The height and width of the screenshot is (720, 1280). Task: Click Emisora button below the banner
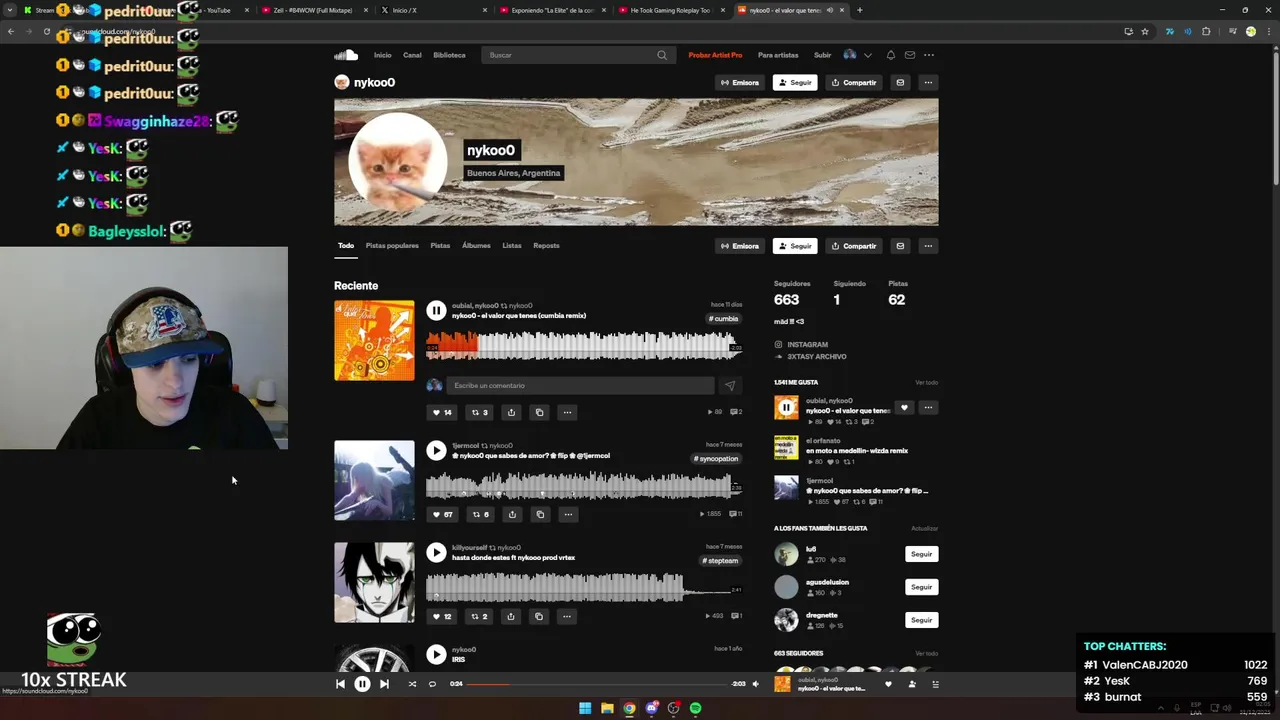(740, 246)
